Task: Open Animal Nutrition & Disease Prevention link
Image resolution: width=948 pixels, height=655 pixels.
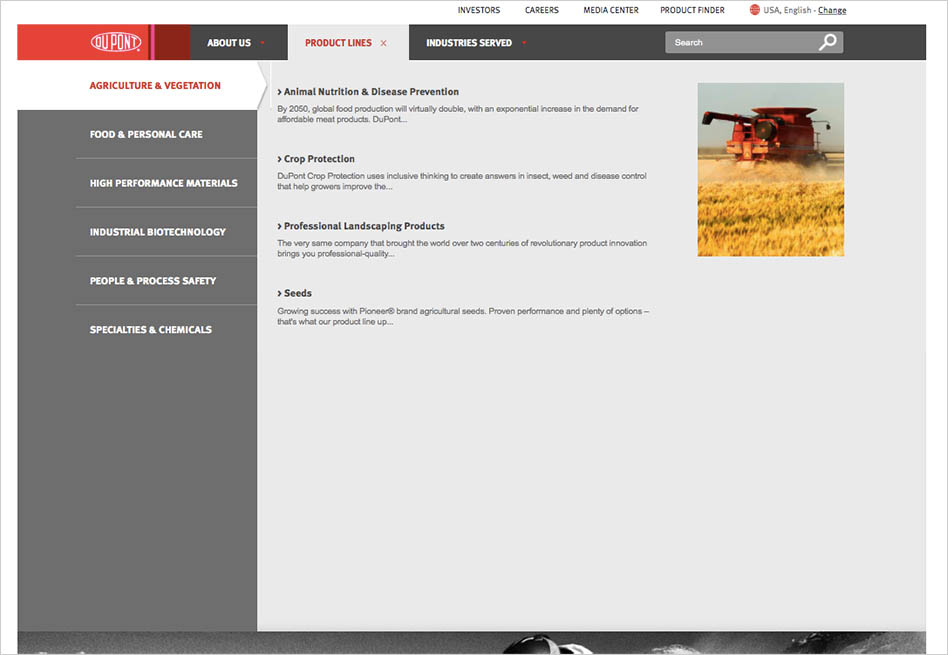Action: tap(370, 92)
